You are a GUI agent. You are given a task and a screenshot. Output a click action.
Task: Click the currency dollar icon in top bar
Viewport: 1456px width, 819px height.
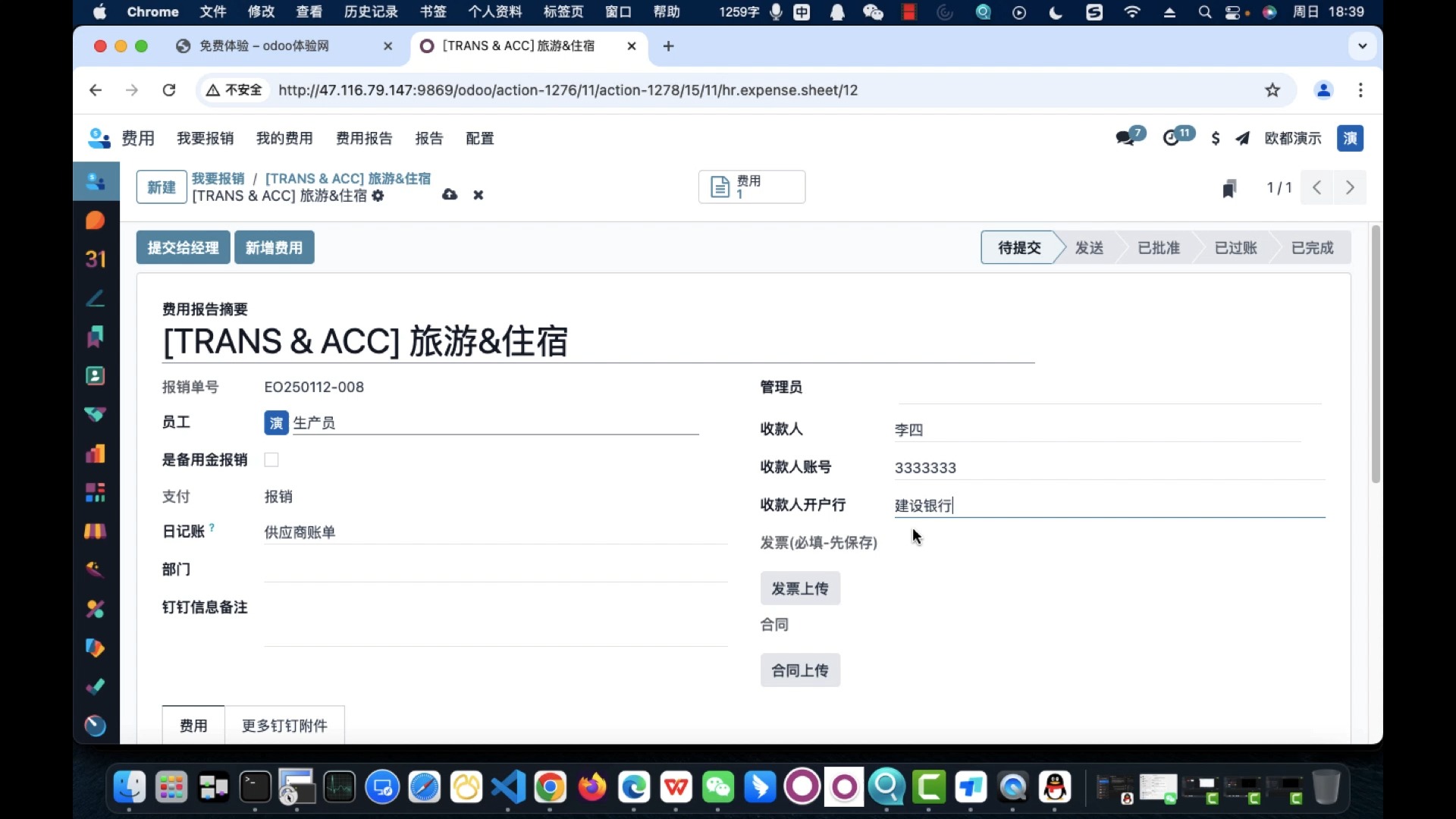click(1215, 138)
